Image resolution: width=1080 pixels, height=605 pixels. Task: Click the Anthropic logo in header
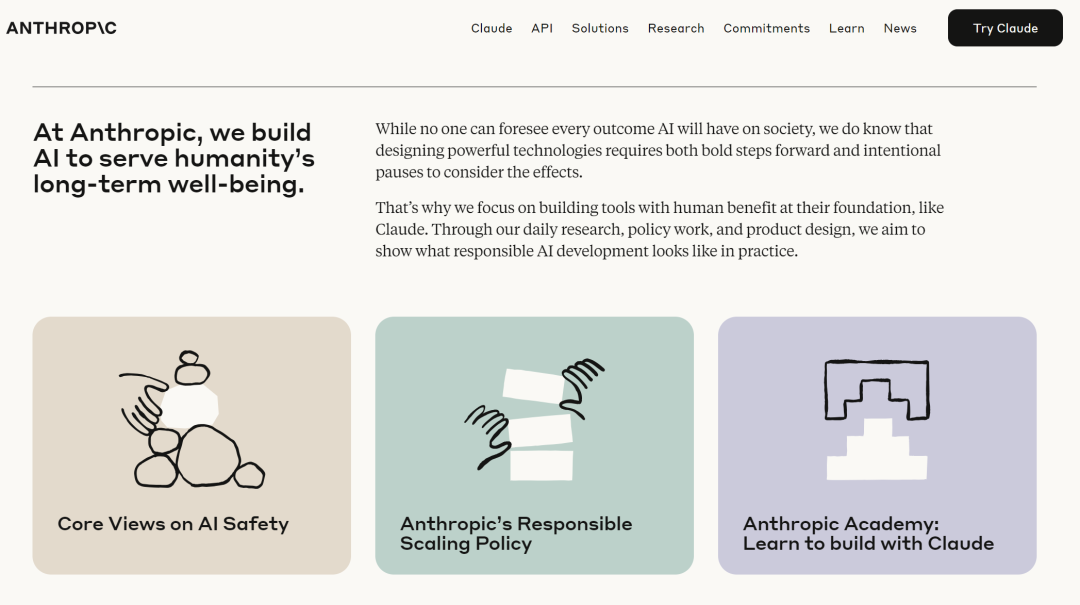61,28
